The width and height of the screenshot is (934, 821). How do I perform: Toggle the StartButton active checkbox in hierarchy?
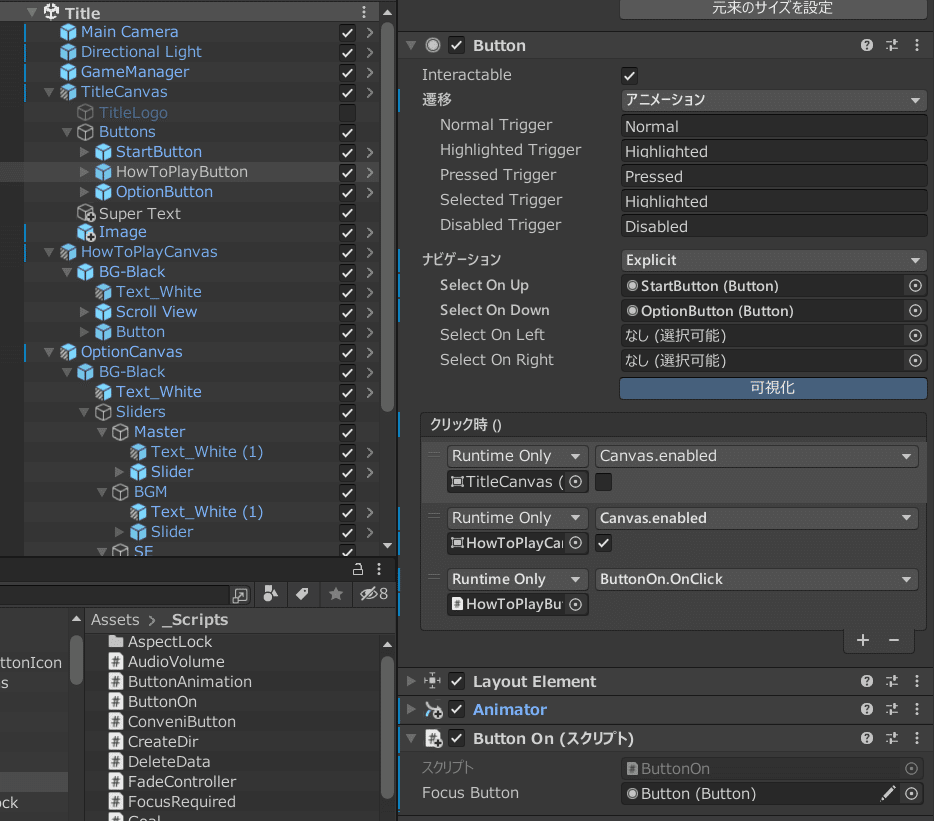(x=347, y=153)
